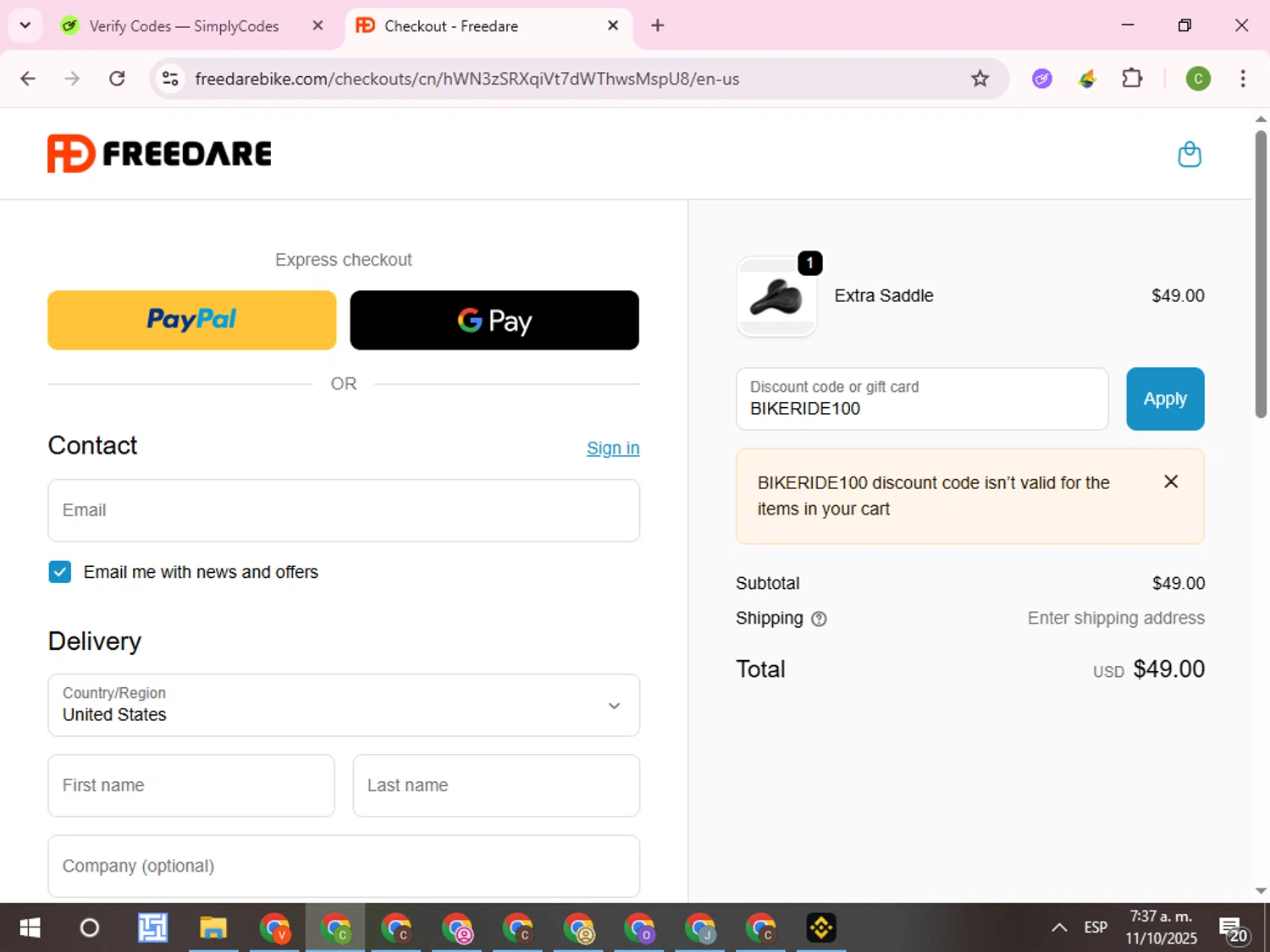Open the blue maze app on taskbar
This screenshot has height=952, width=1270.
tap(153, 928)
